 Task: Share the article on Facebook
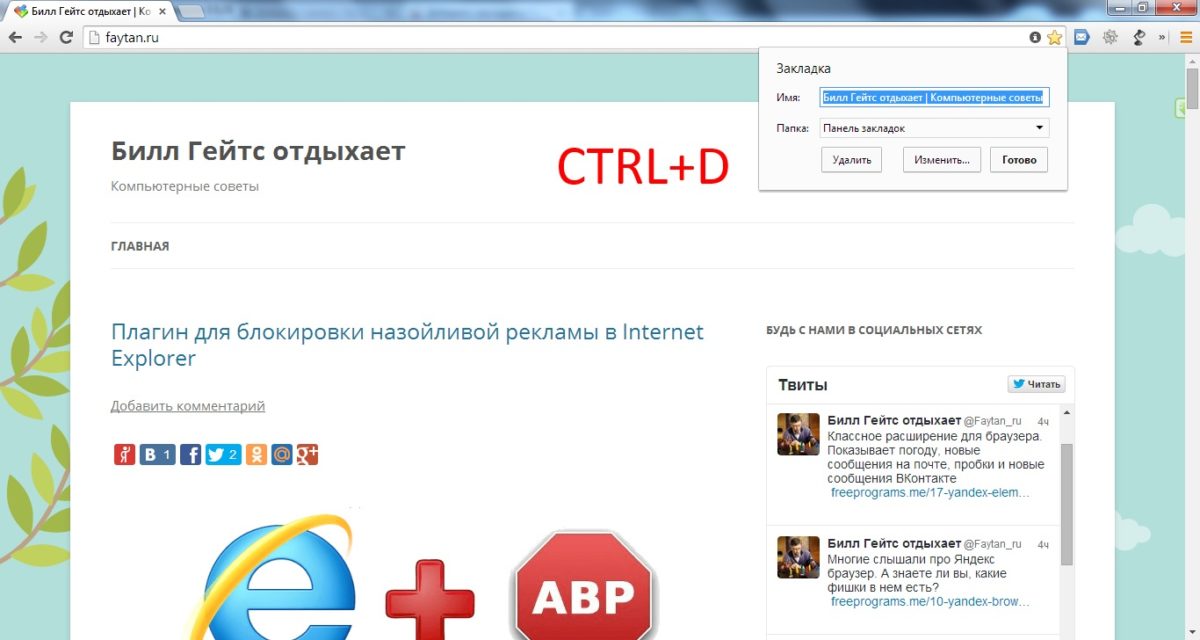(x=190, y=455)
